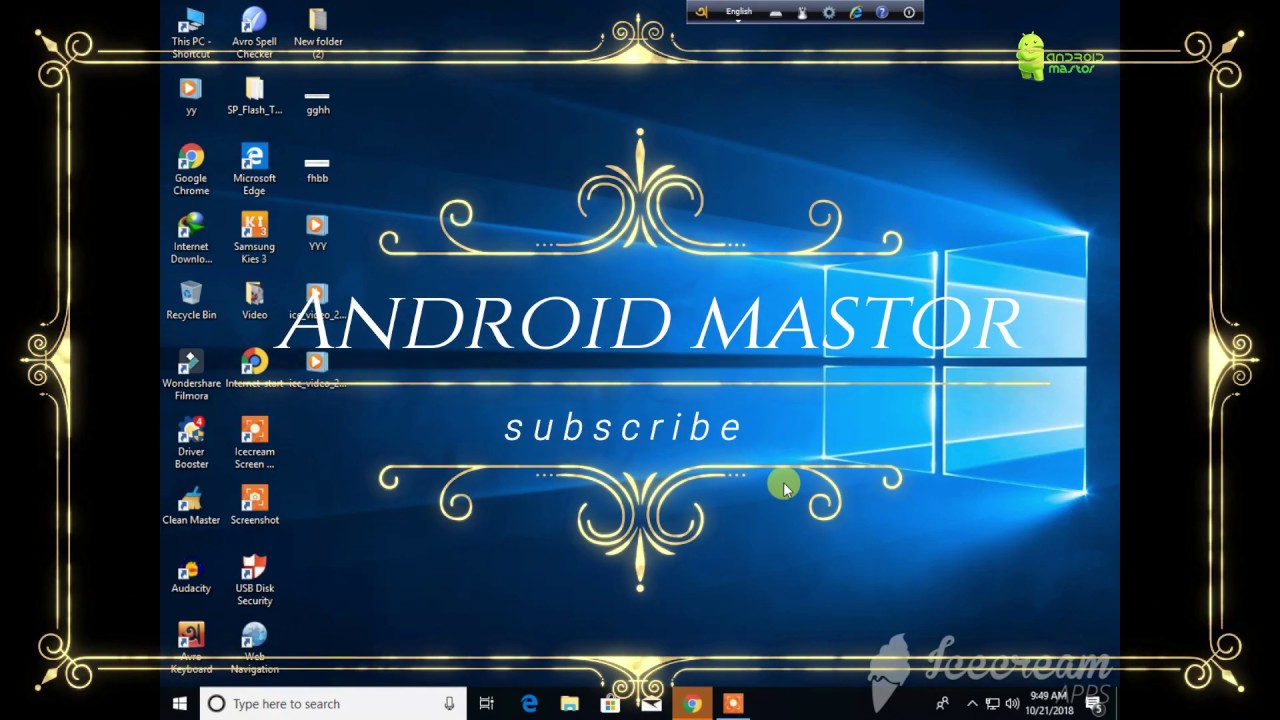Launch Clean Master shortcut
Image resolution: width=1280 pixels, height=720 pixels.
(x=191, y=505)
